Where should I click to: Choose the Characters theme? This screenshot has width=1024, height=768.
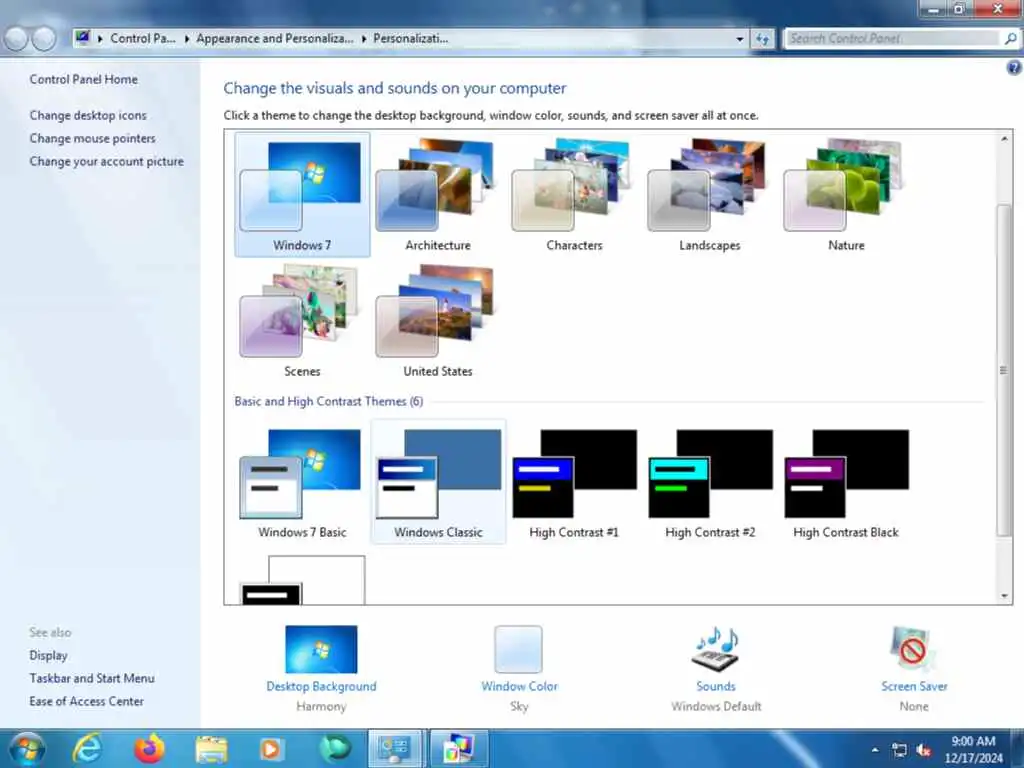573,195
